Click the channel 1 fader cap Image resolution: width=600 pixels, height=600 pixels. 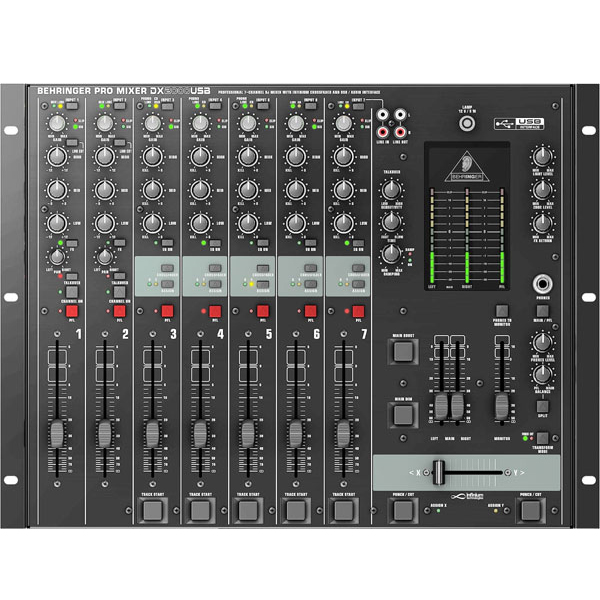point(57,434)
